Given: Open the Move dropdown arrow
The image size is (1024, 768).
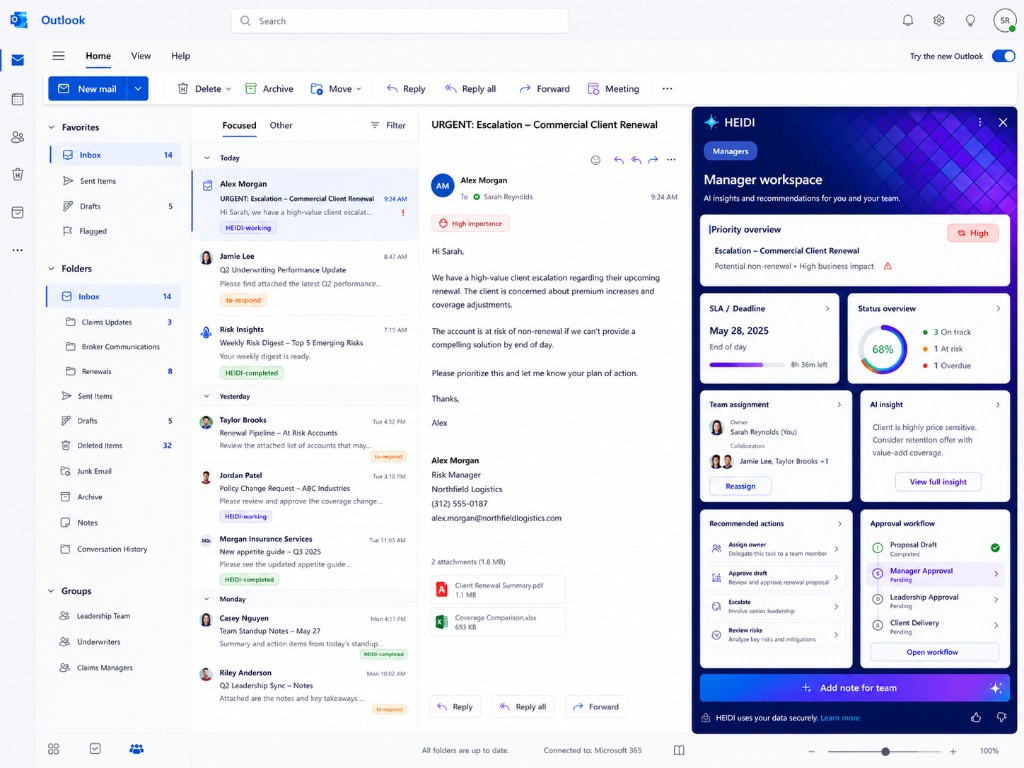Looking at the screenshot, I should (359, 89).
